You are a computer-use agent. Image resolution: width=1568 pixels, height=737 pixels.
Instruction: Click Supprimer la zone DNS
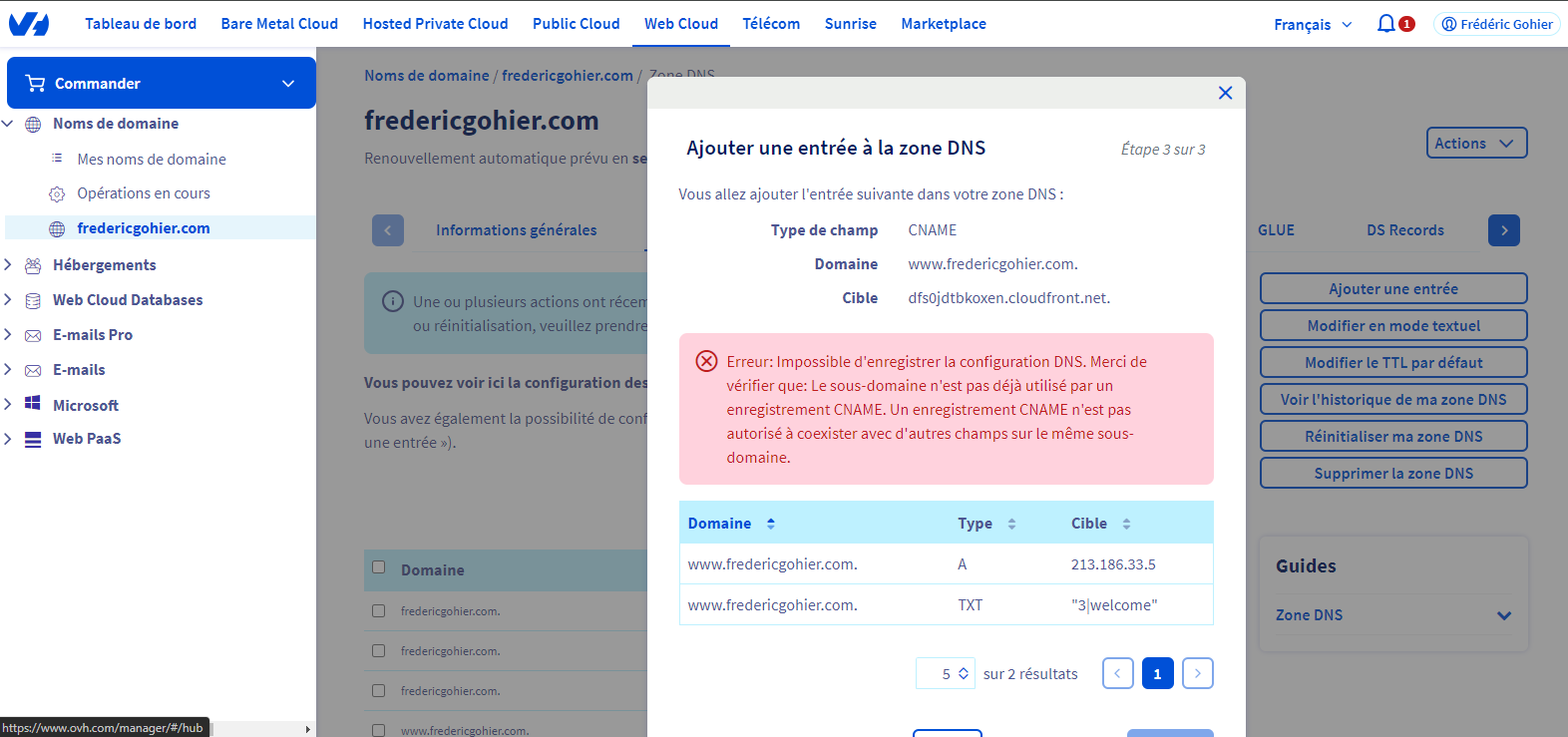click(1393, 473)
